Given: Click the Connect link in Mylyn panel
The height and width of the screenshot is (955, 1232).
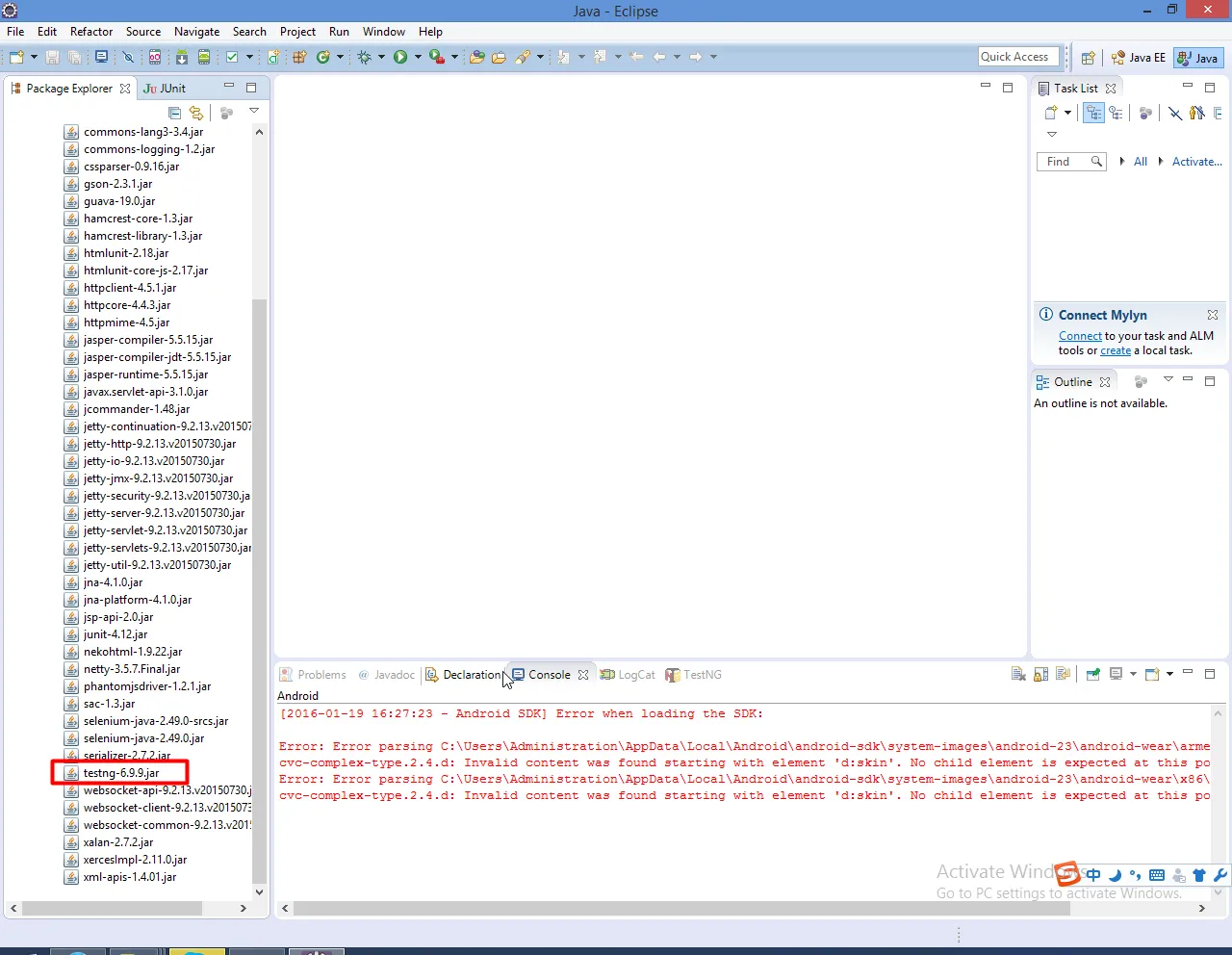Looking at the screenshot, I should [1080, 336].
